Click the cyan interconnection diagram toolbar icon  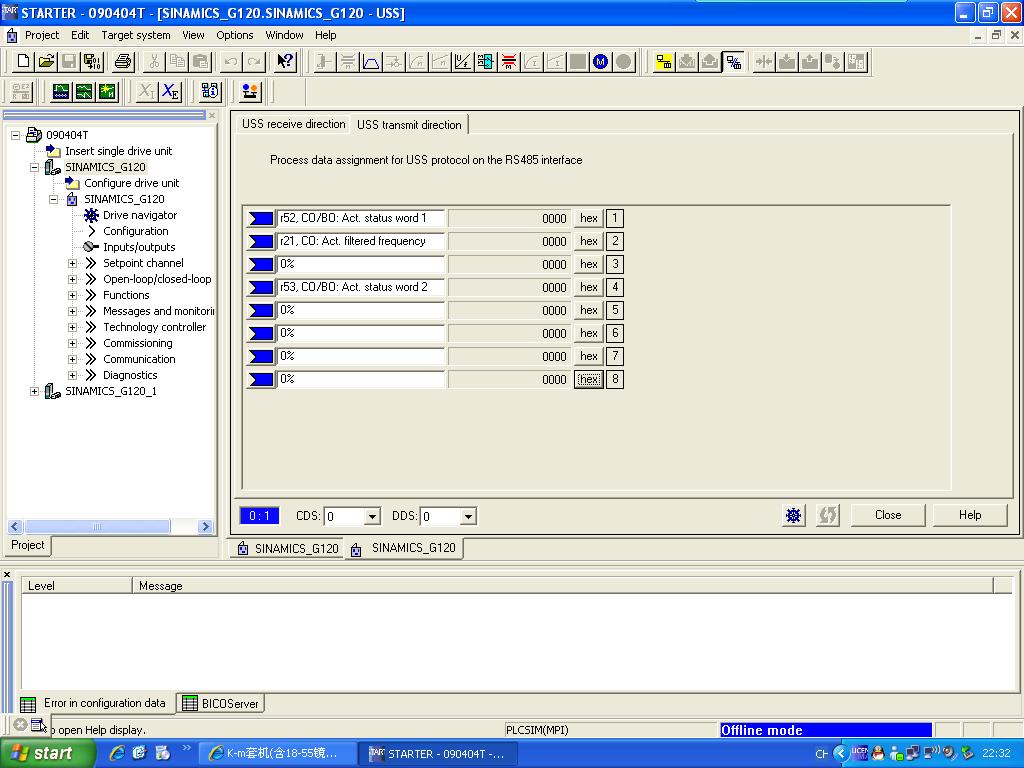tap(485, 62)
